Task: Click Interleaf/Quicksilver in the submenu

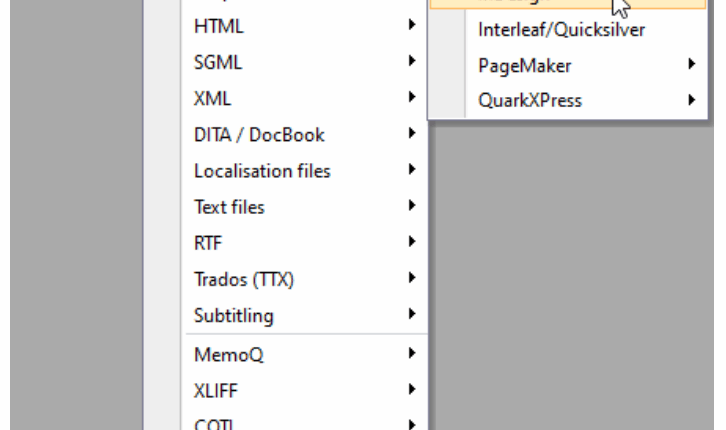Action: (568, 30)
